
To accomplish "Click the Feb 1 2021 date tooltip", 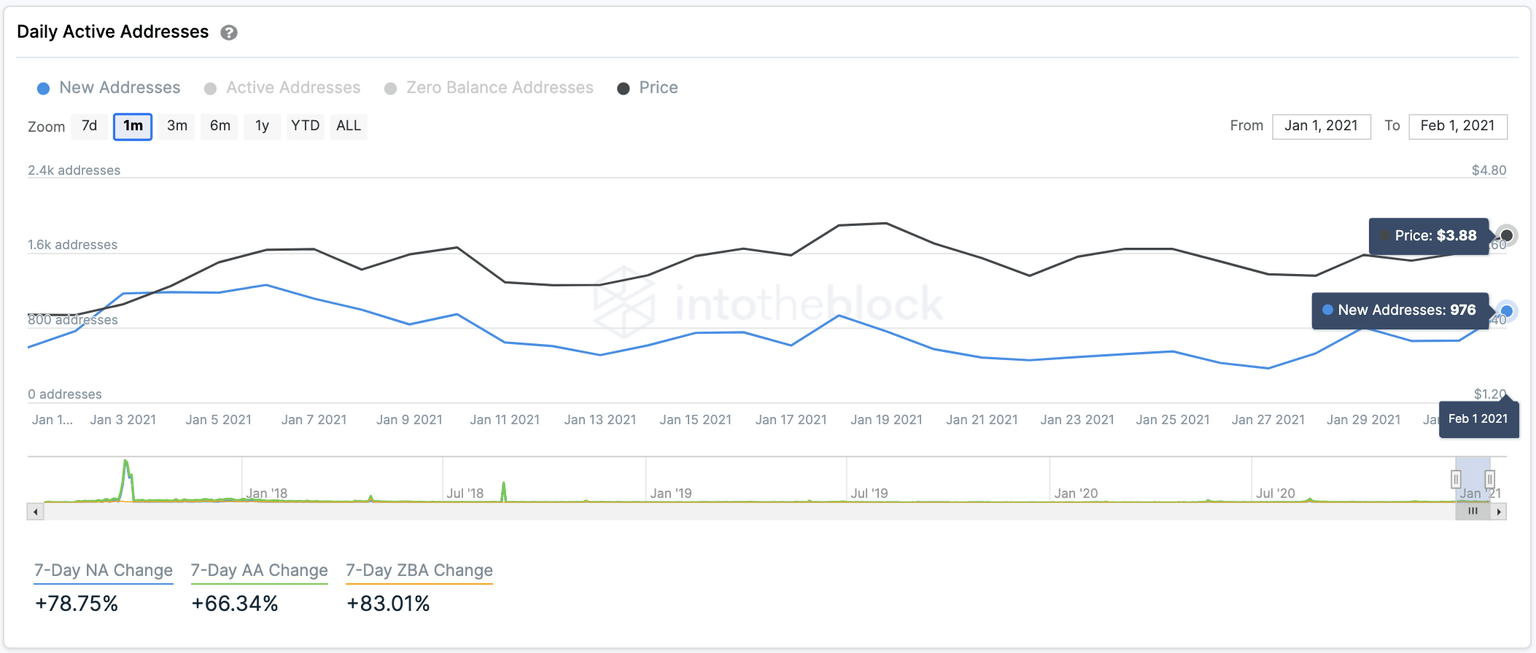I will tap(1478, 419).
